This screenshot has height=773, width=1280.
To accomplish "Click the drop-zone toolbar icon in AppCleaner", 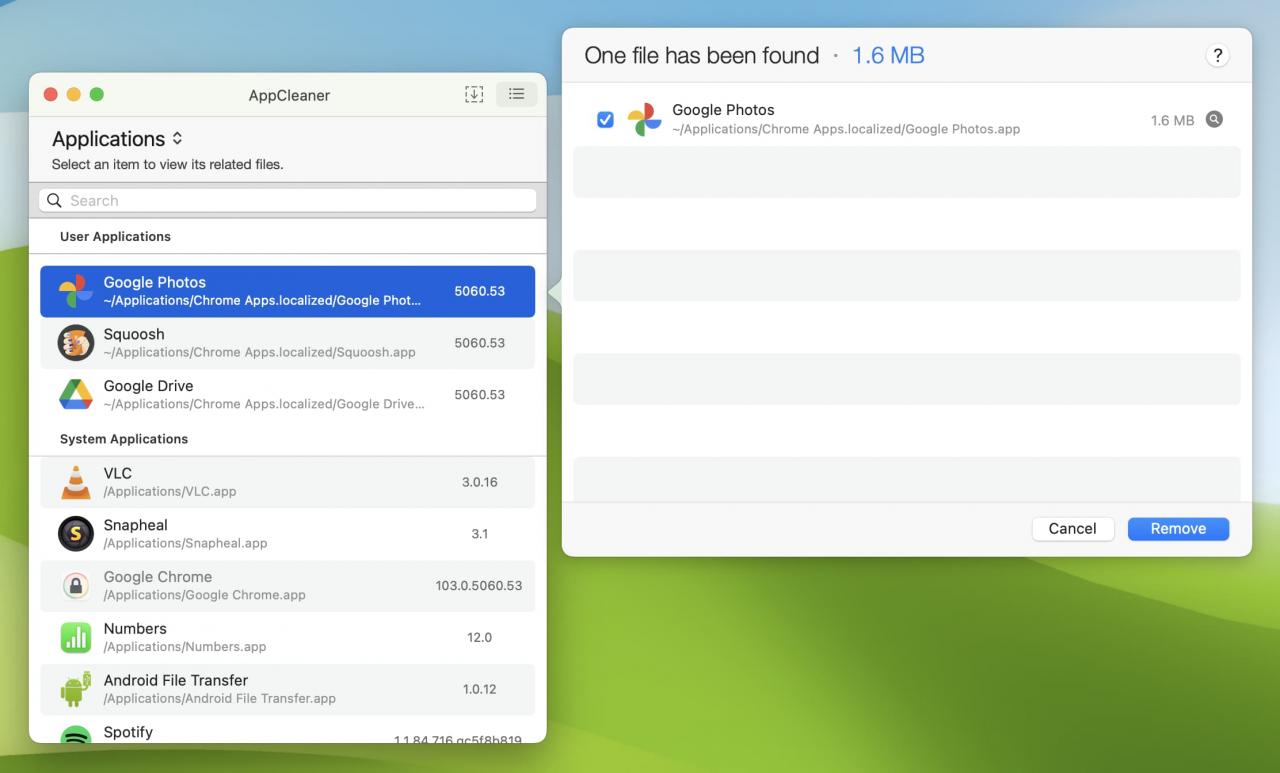I will (x=474, y=94).
